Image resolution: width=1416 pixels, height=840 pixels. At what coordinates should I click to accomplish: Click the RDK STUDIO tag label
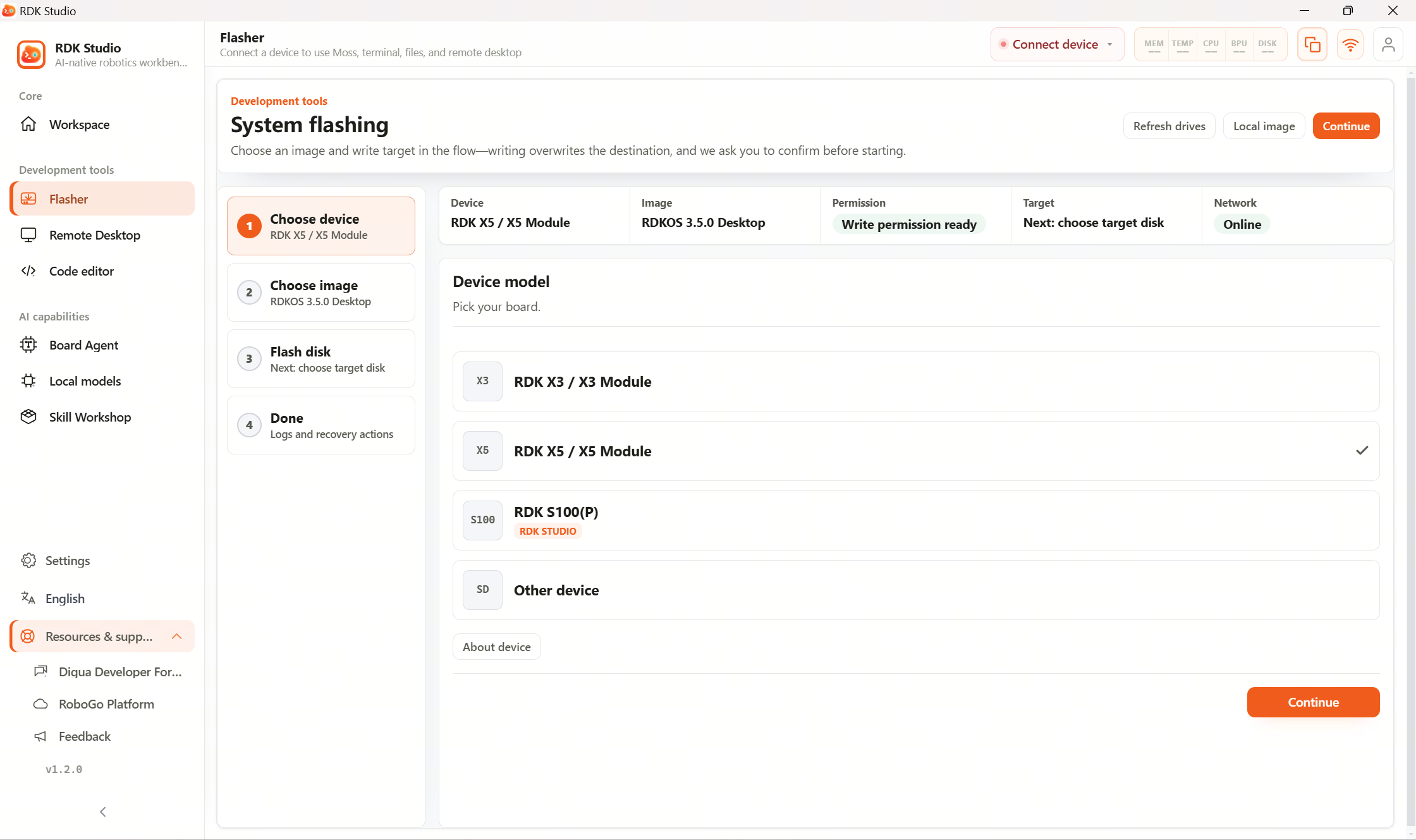547,531
